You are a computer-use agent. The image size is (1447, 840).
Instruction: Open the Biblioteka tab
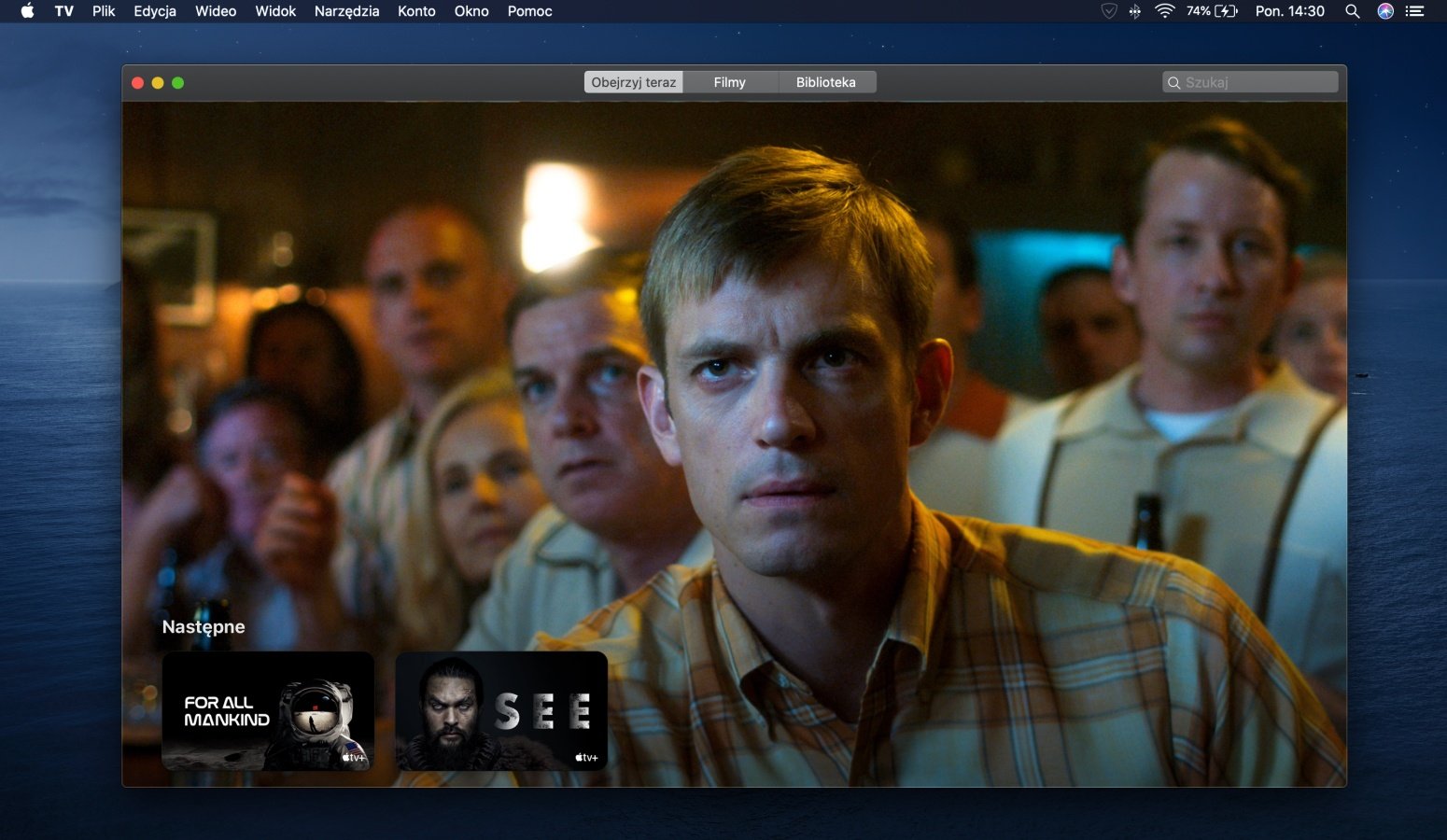point(825,82)
